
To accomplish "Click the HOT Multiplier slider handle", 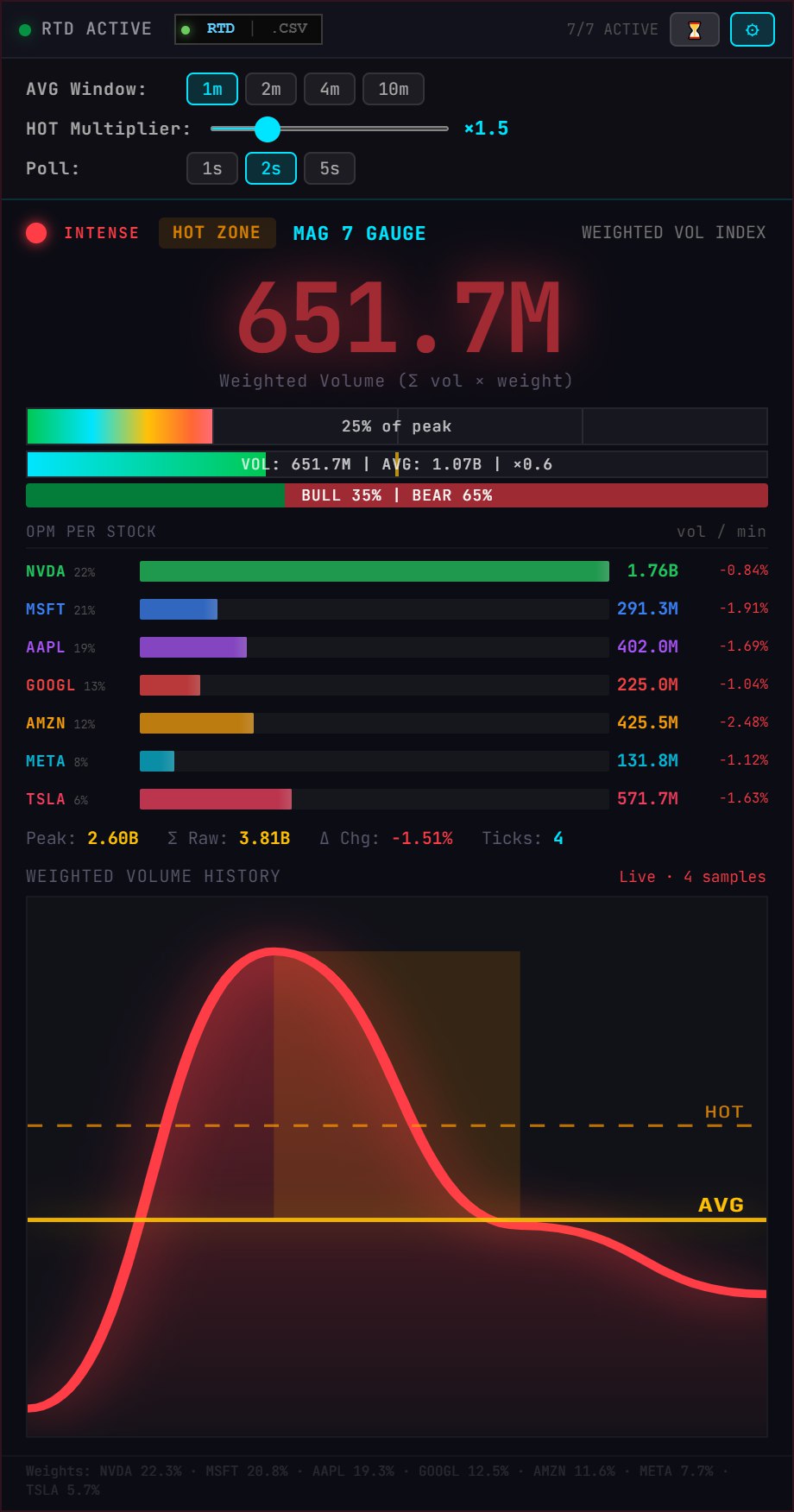I will (268, 129).
